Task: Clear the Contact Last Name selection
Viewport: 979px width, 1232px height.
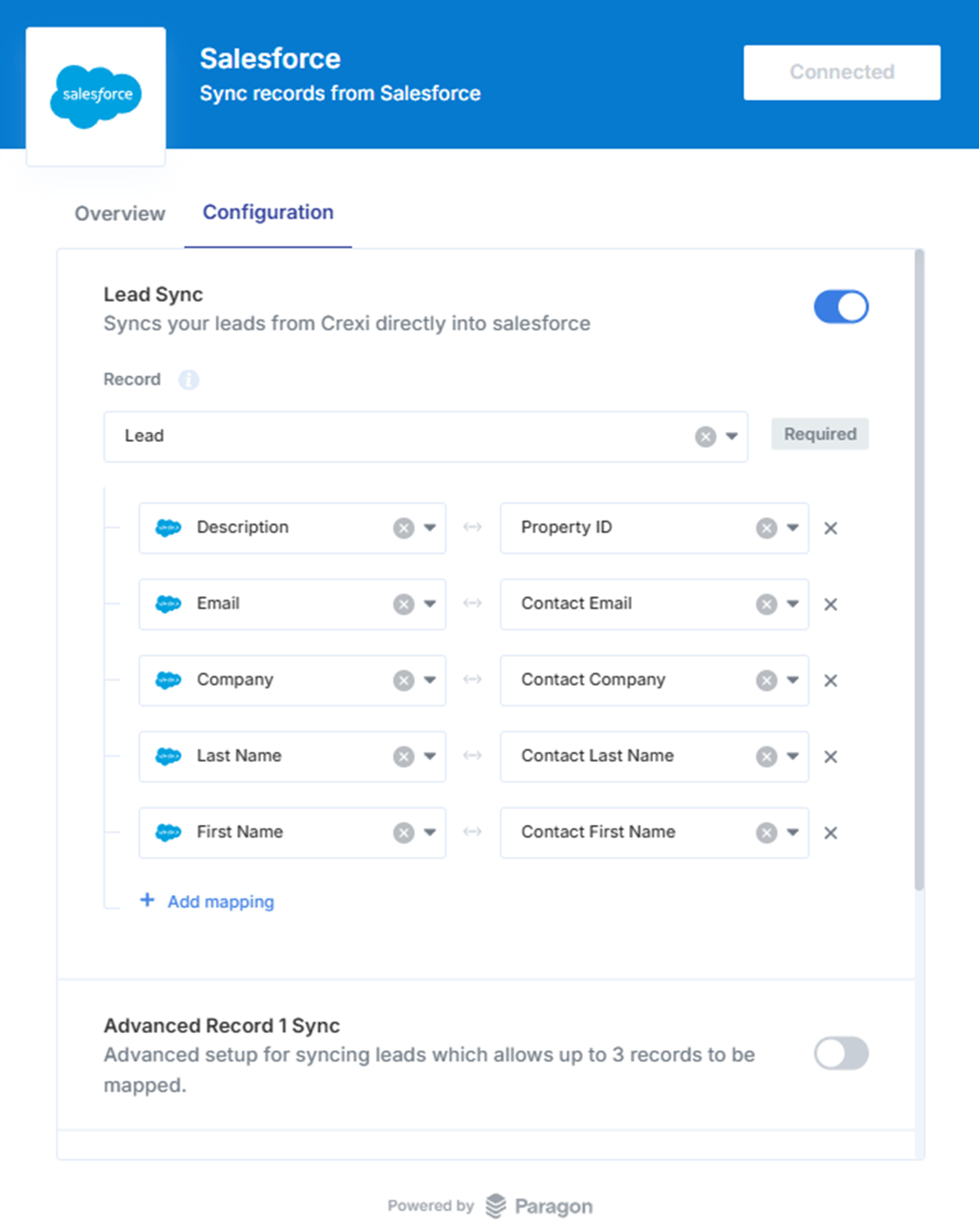Action: 766,757
